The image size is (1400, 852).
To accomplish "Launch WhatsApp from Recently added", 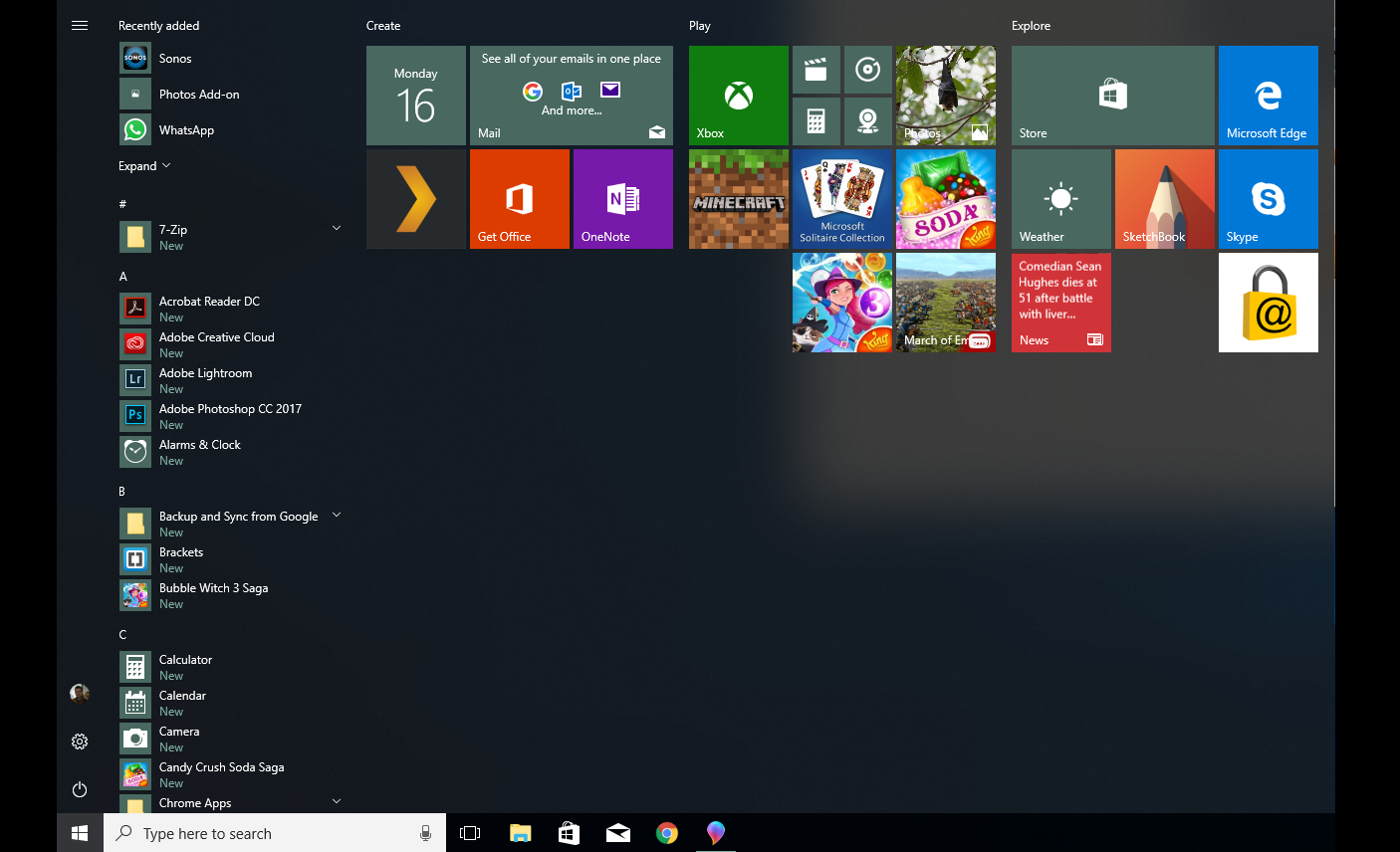I will click(x=231, y=130).
